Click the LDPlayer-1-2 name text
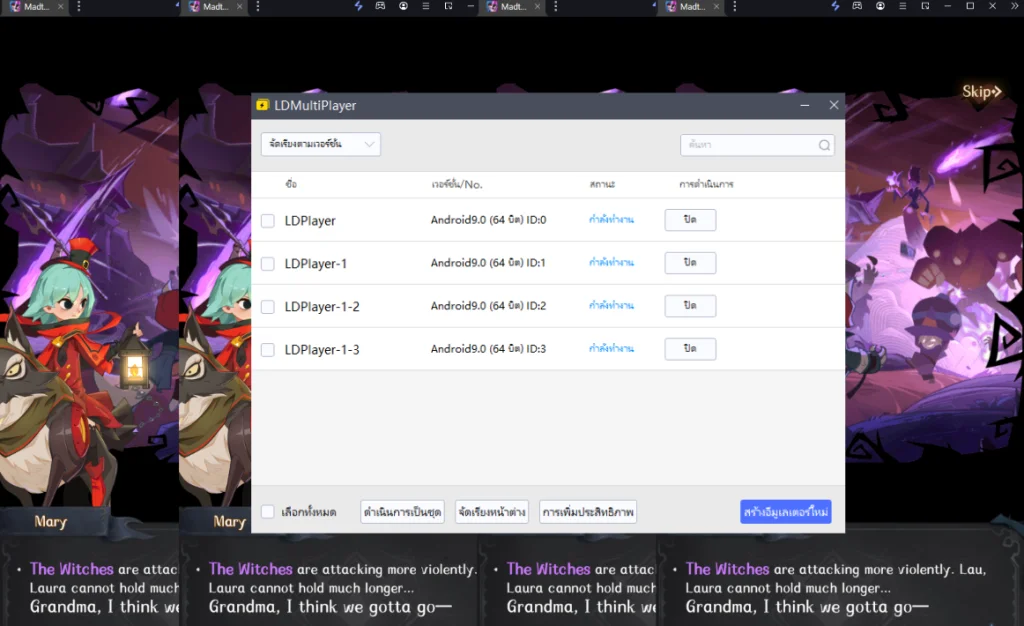 (x=322, y=307)
